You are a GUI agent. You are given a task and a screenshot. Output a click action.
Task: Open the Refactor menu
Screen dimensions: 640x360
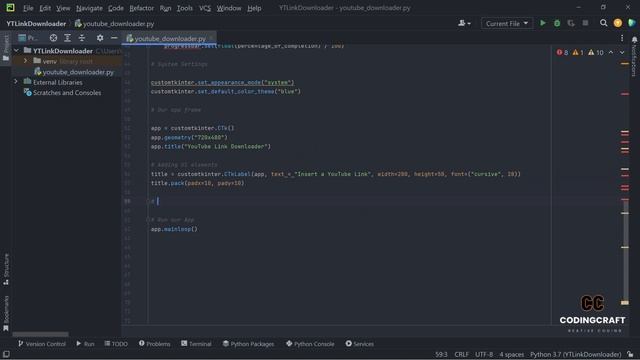pos(141,8)
